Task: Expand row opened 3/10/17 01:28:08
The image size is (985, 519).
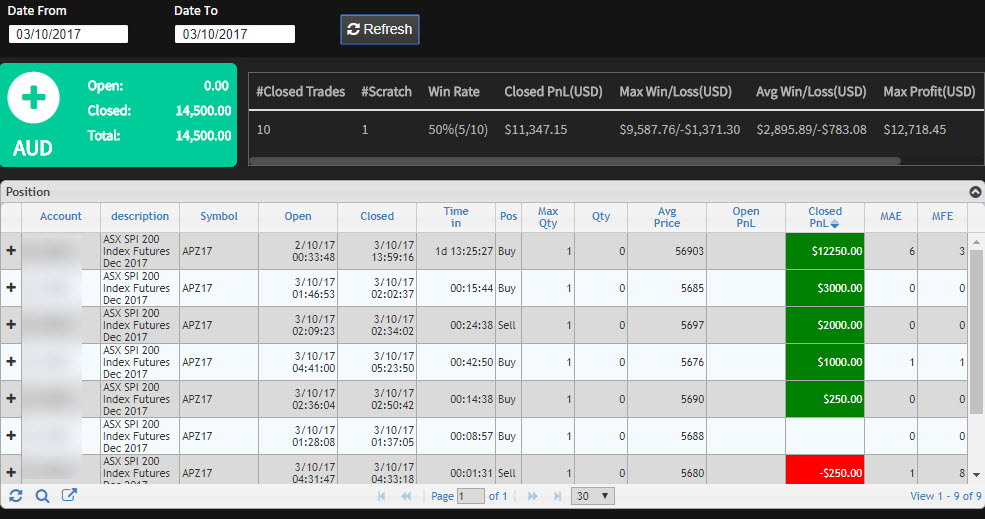Action: click(11, 436)
